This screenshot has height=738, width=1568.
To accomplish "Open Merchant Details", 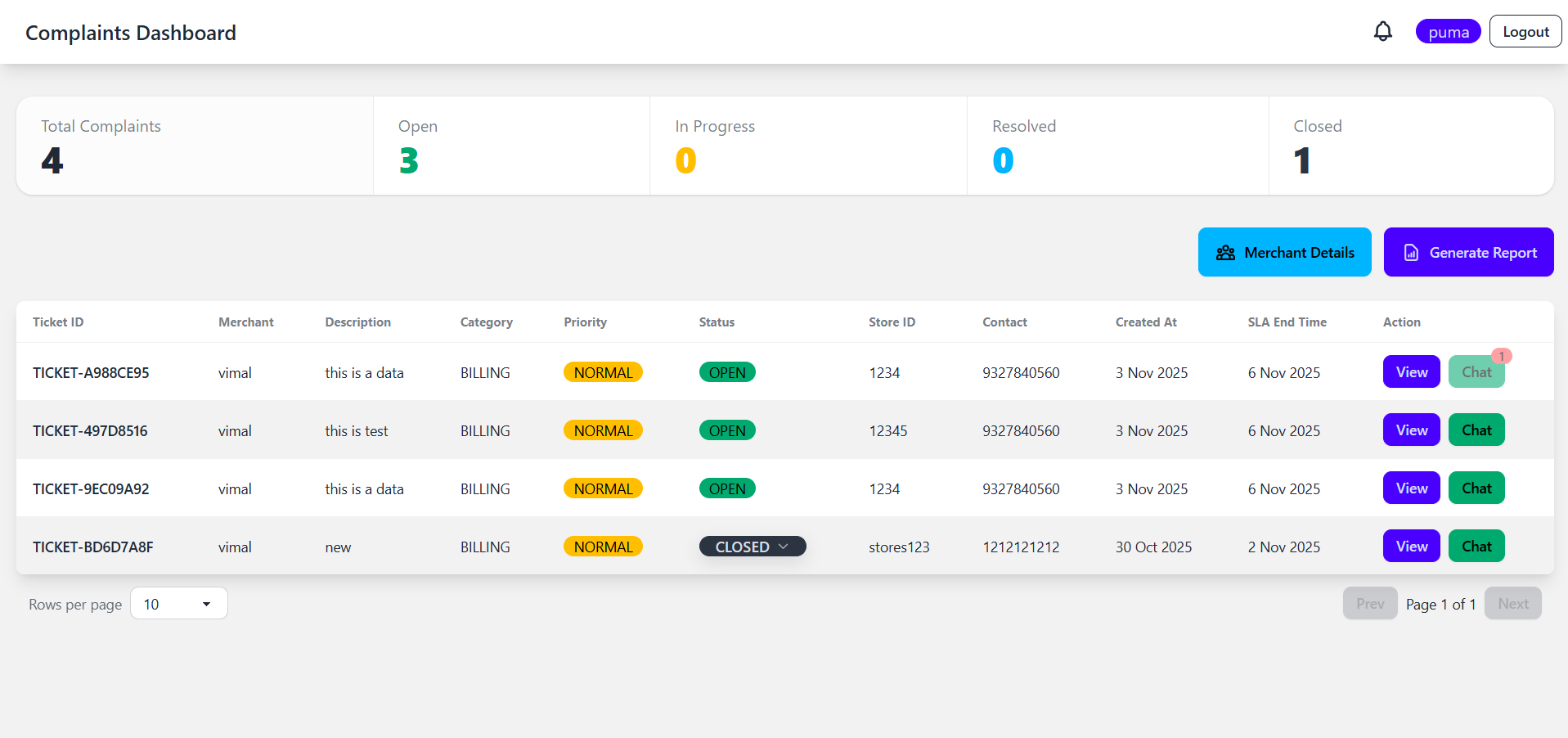I will [x=1284, y=252].
